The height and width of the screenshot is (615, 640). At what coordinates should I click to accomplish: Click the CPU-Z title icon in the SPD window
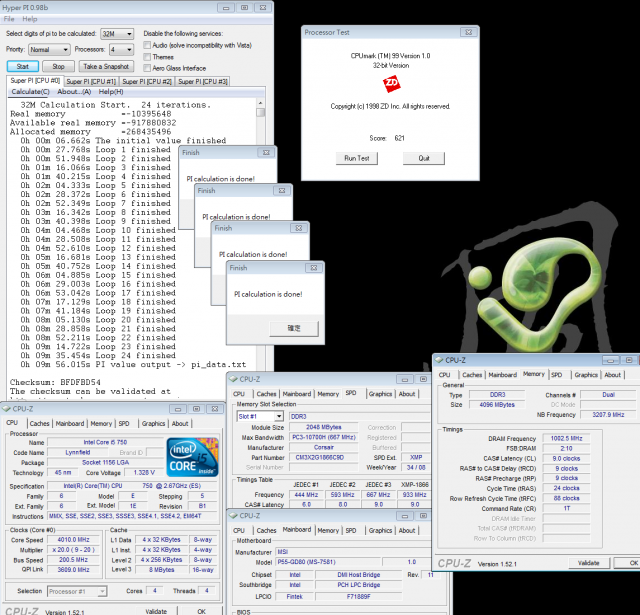coord(233,379)
